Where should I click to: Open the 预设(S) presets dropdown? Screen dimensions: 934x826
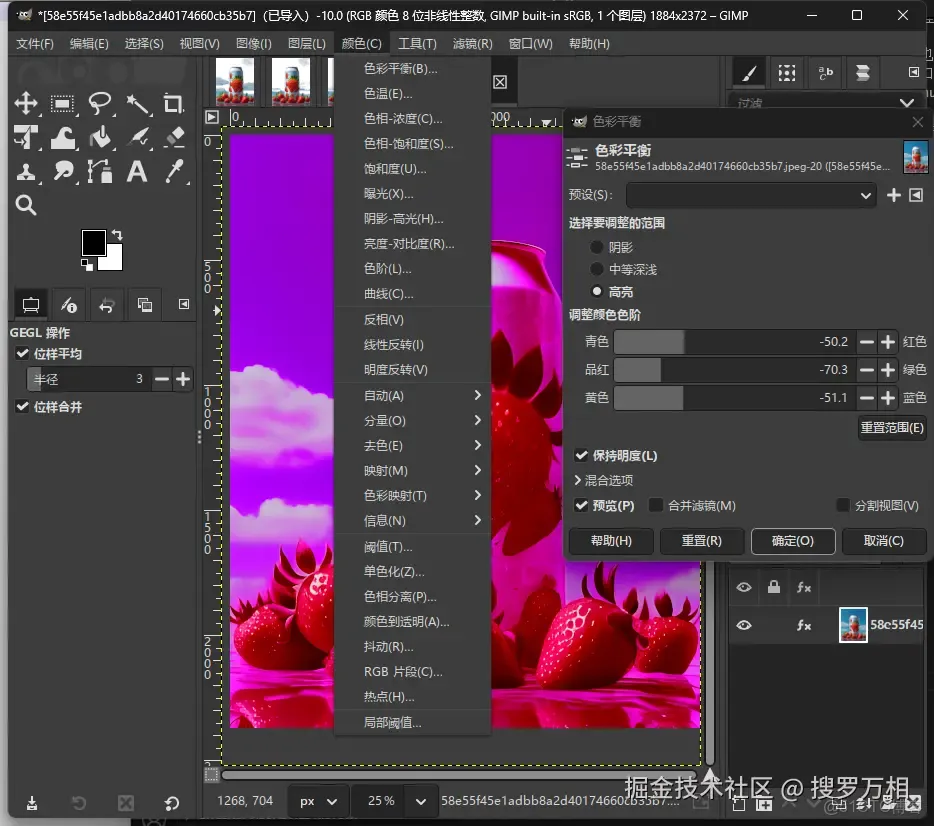pyautogui.click(x=751, y=196)
